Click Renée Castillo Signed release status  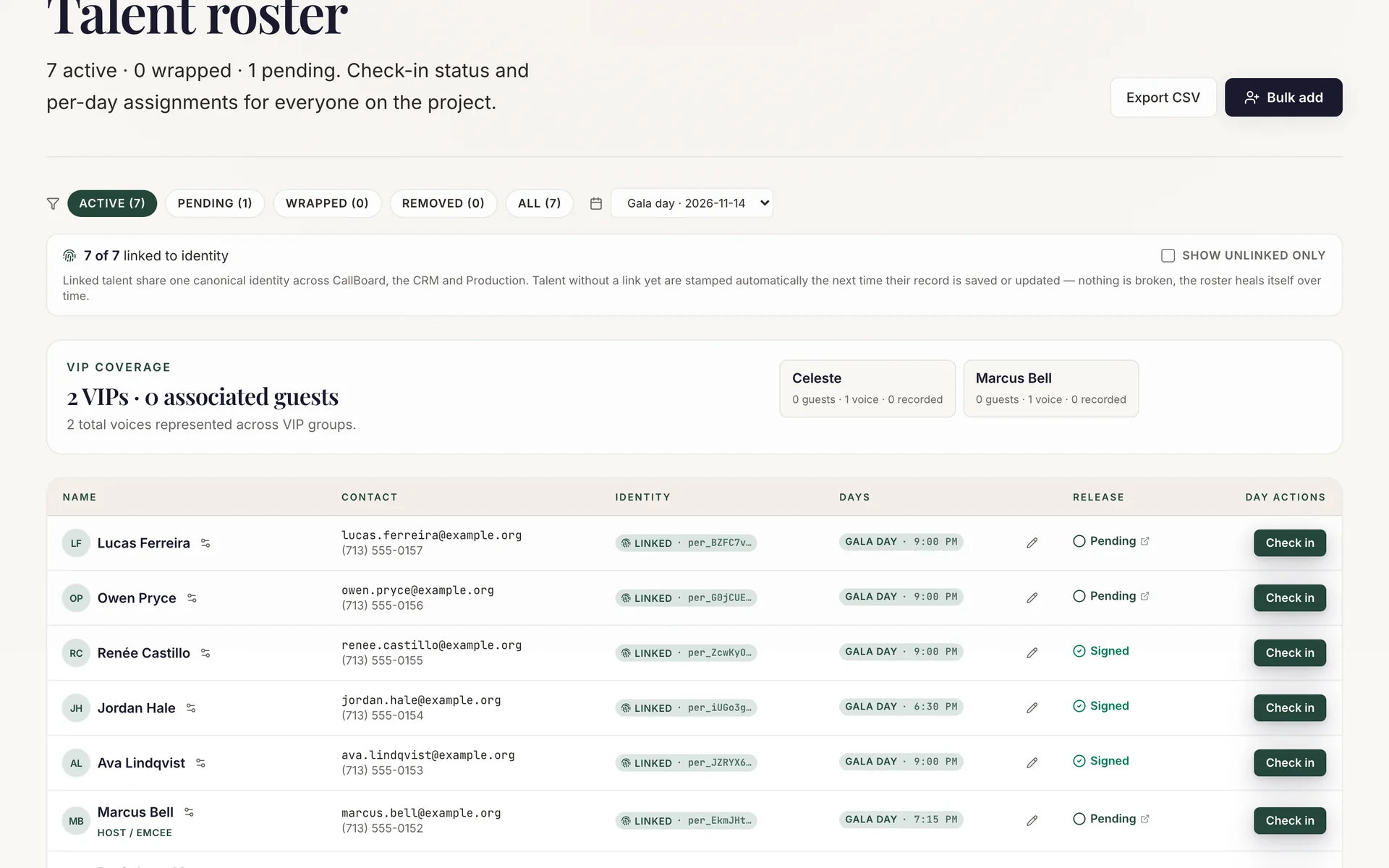click(1100, 651)
